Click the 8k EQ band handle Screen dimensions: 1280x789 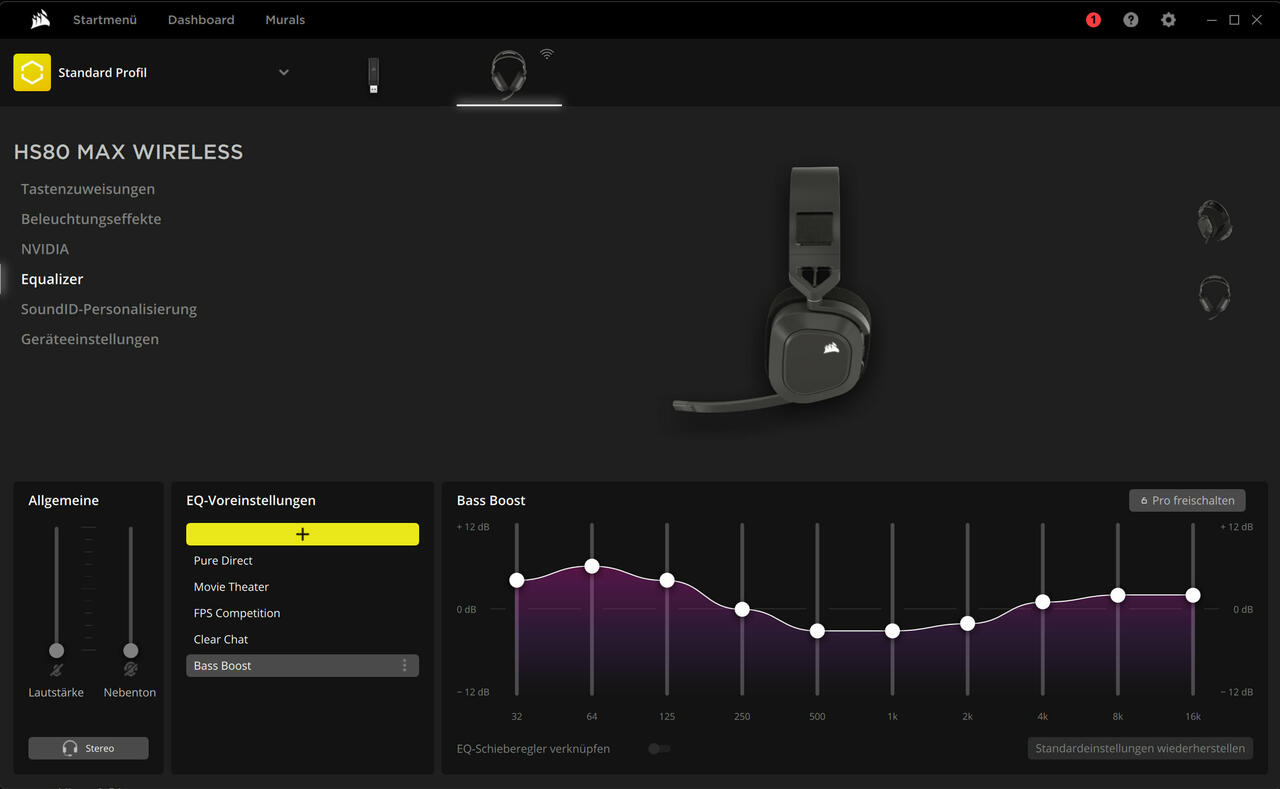1118,595
